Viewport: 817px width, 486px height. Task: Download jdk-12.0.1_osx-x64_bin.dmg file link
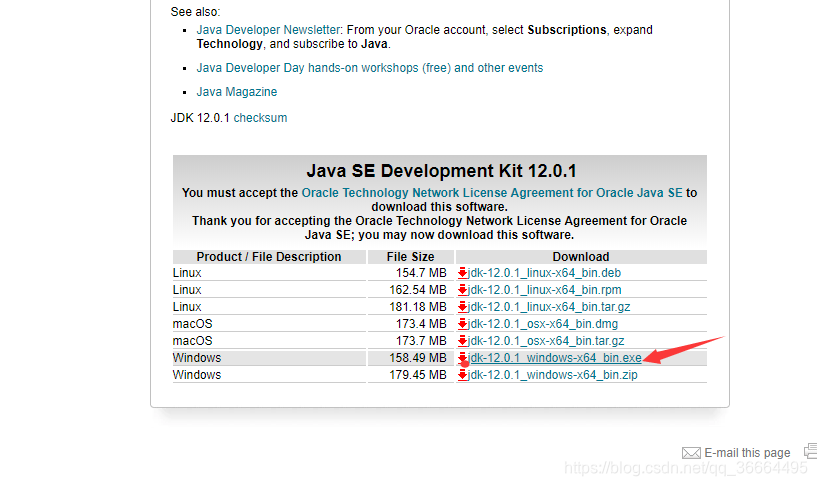(x=542, y=324)
